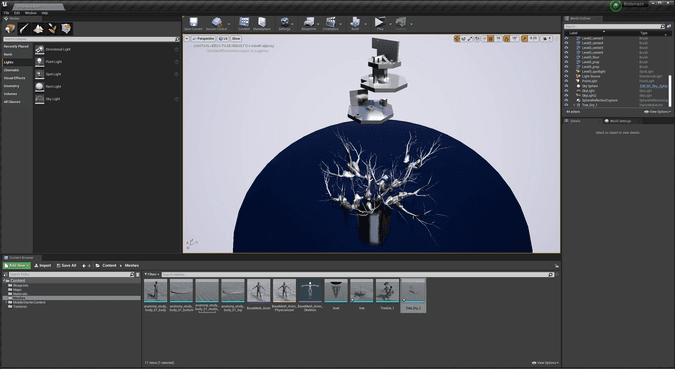The height and width of the screenshot is (369, 675).
Task: Click the Source Control toolbar icon
Action: pyautogui.click(x=216, y=24)
